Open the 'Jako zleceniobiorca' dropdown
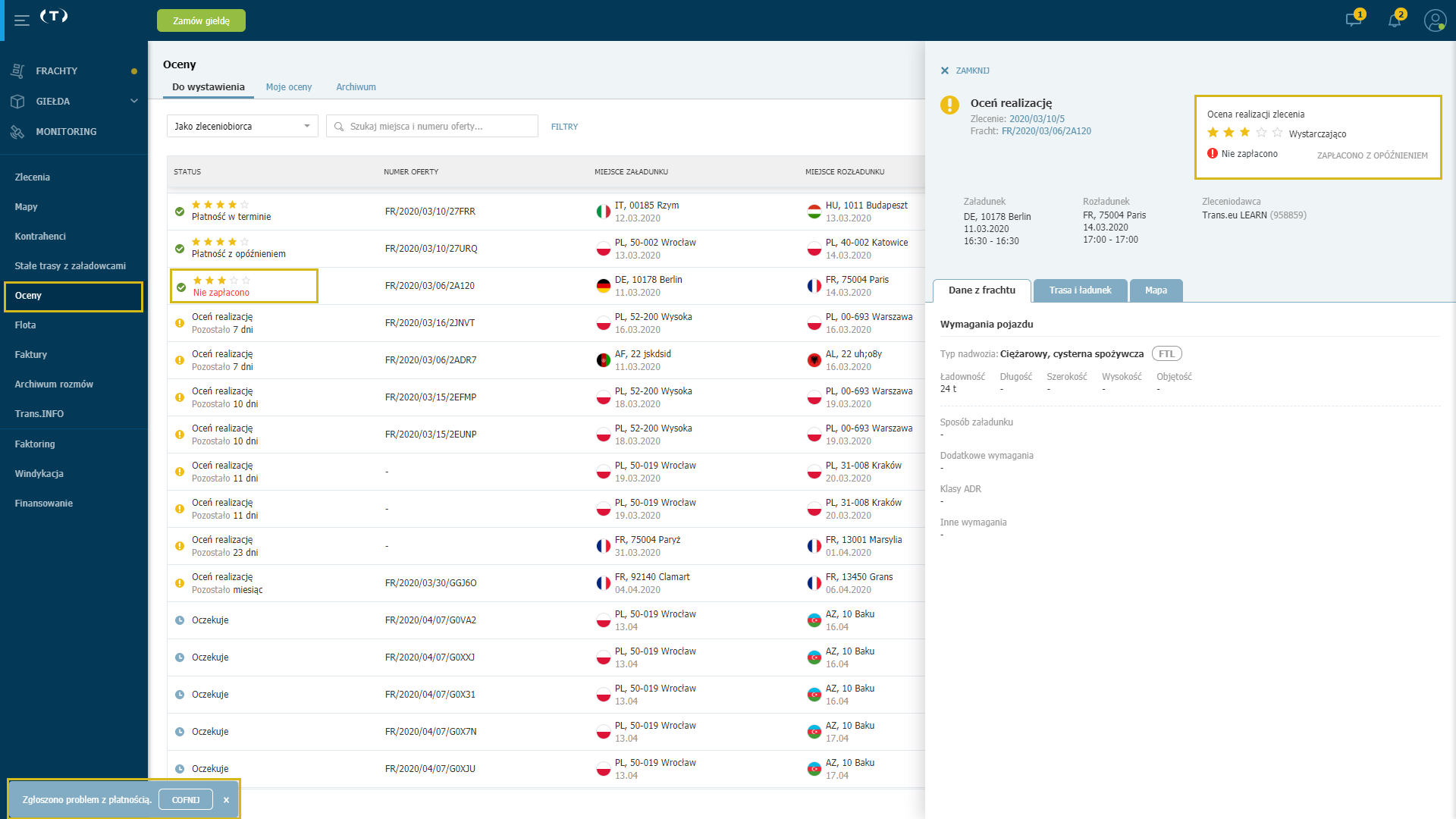 coord(243,126)
